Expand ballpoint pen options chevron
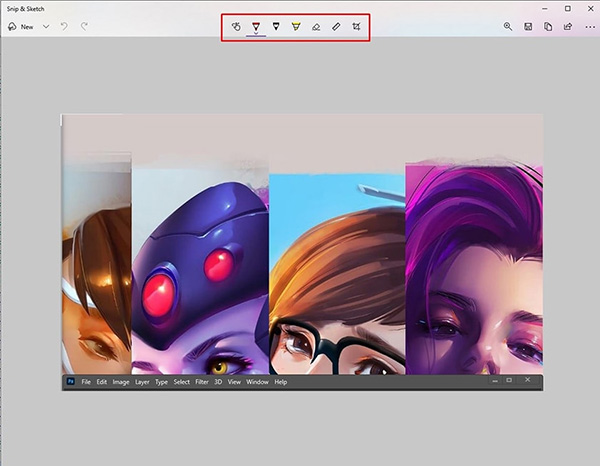Viewport: 600px width, 466px height. click(x=256, y=34)
